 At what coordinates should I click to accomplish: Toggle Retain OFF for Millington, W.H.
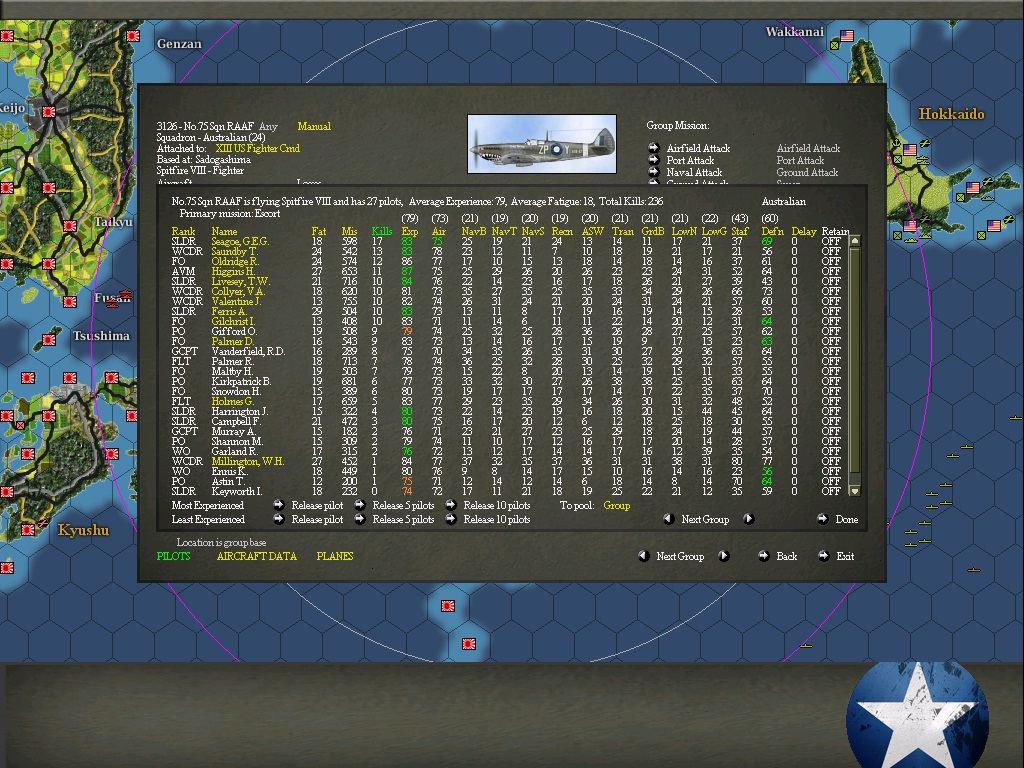[831, 461]
